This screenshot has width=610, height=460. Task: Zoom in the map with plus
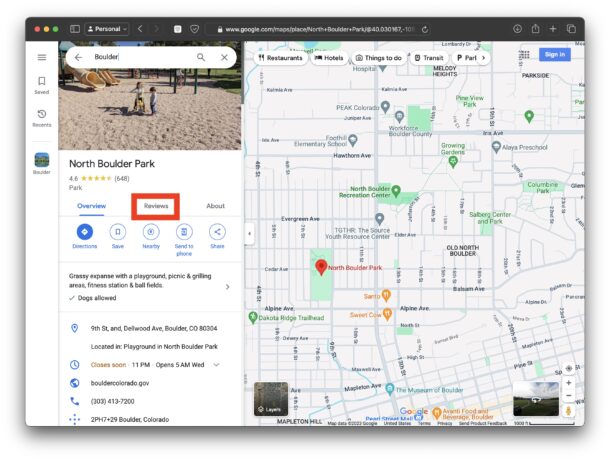coord(569,383)
